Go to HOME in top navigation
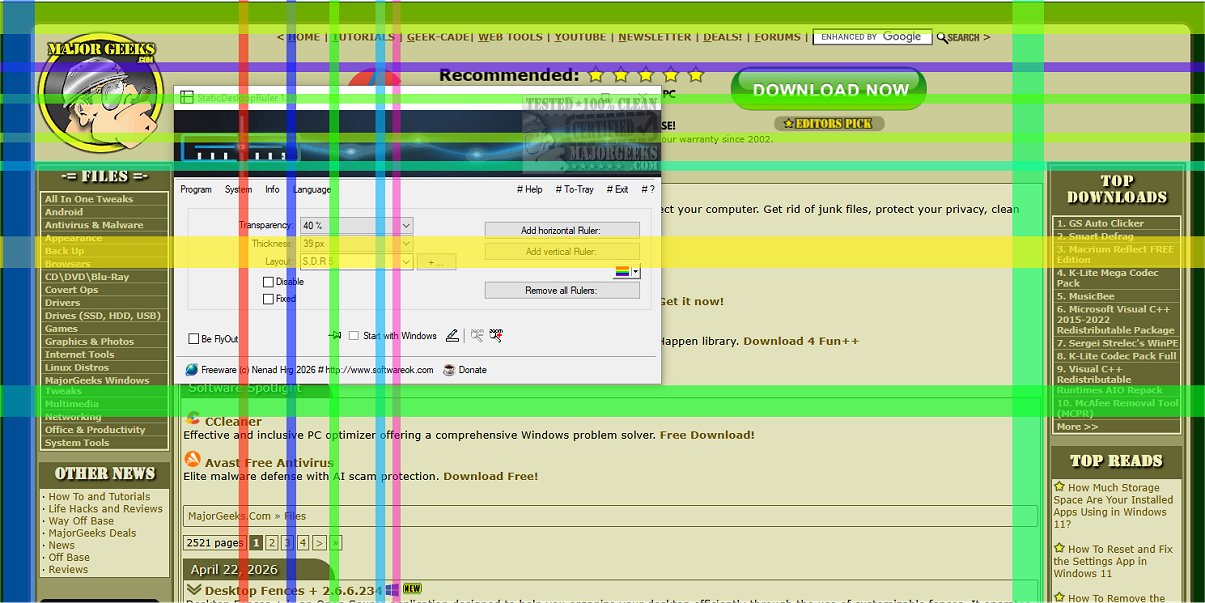This screenshot has width=1205, height=603. click(304, 37)
